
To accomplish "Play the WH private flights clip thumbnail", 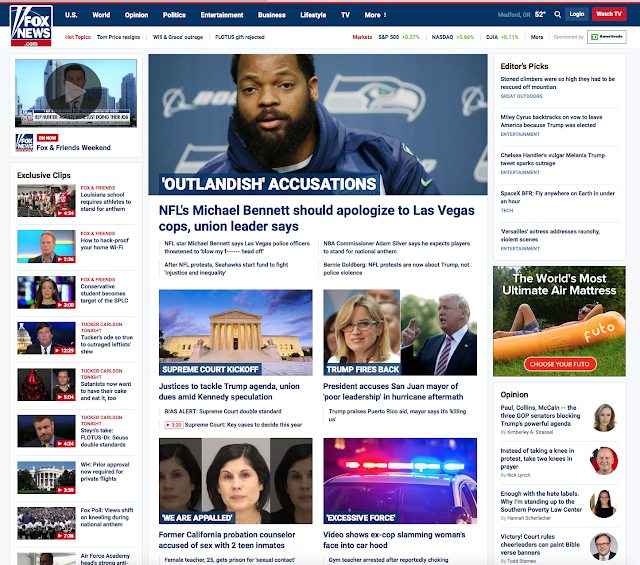I will tap(46, 478).
